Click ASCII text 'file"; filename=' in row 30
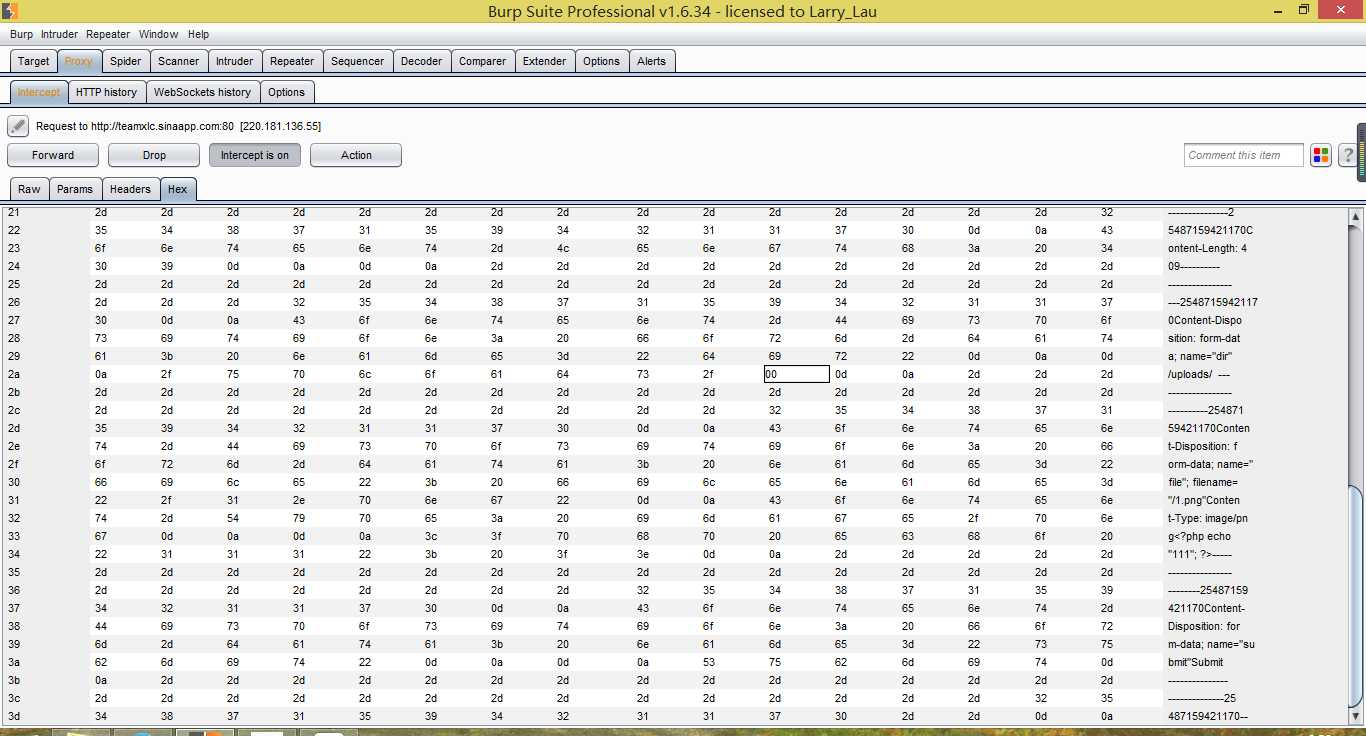1366x736 pixels. pyautogui.click(x=1203, y=482)
